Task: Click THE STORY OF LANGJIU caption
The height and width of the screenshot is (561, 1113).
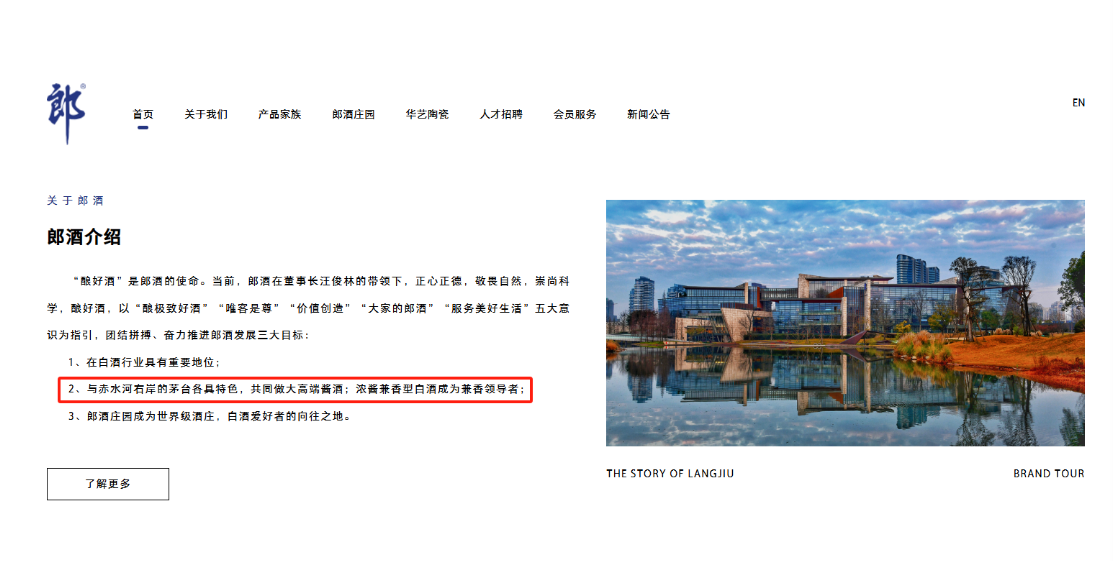Action: click(670, 474)
